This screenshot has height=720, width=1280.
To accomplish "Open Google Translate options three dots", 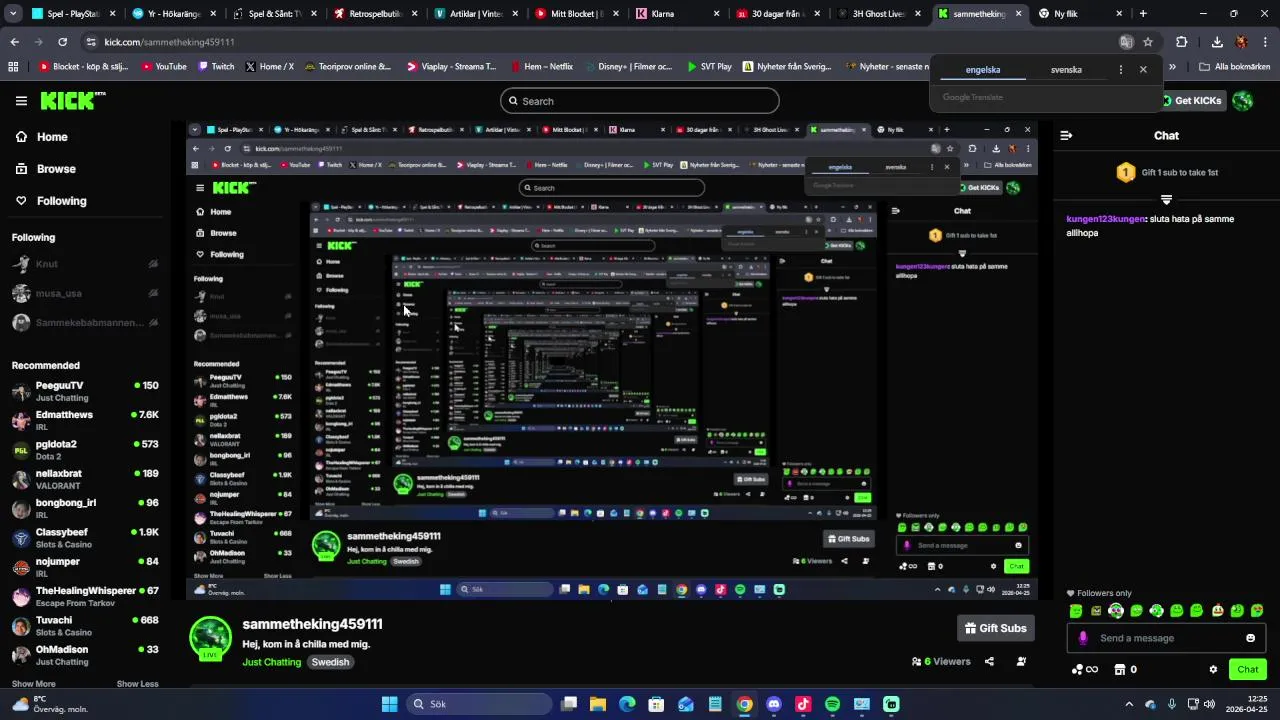I will 1120,70.
